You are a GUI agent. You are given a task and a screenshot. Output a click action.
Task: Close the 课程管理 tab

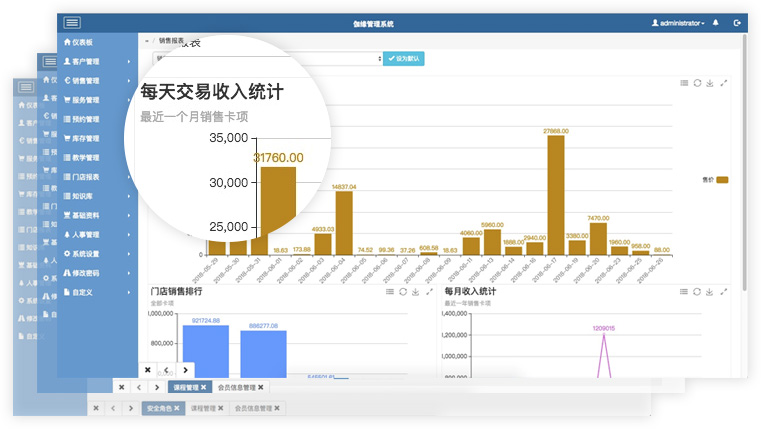click(203, 387)
